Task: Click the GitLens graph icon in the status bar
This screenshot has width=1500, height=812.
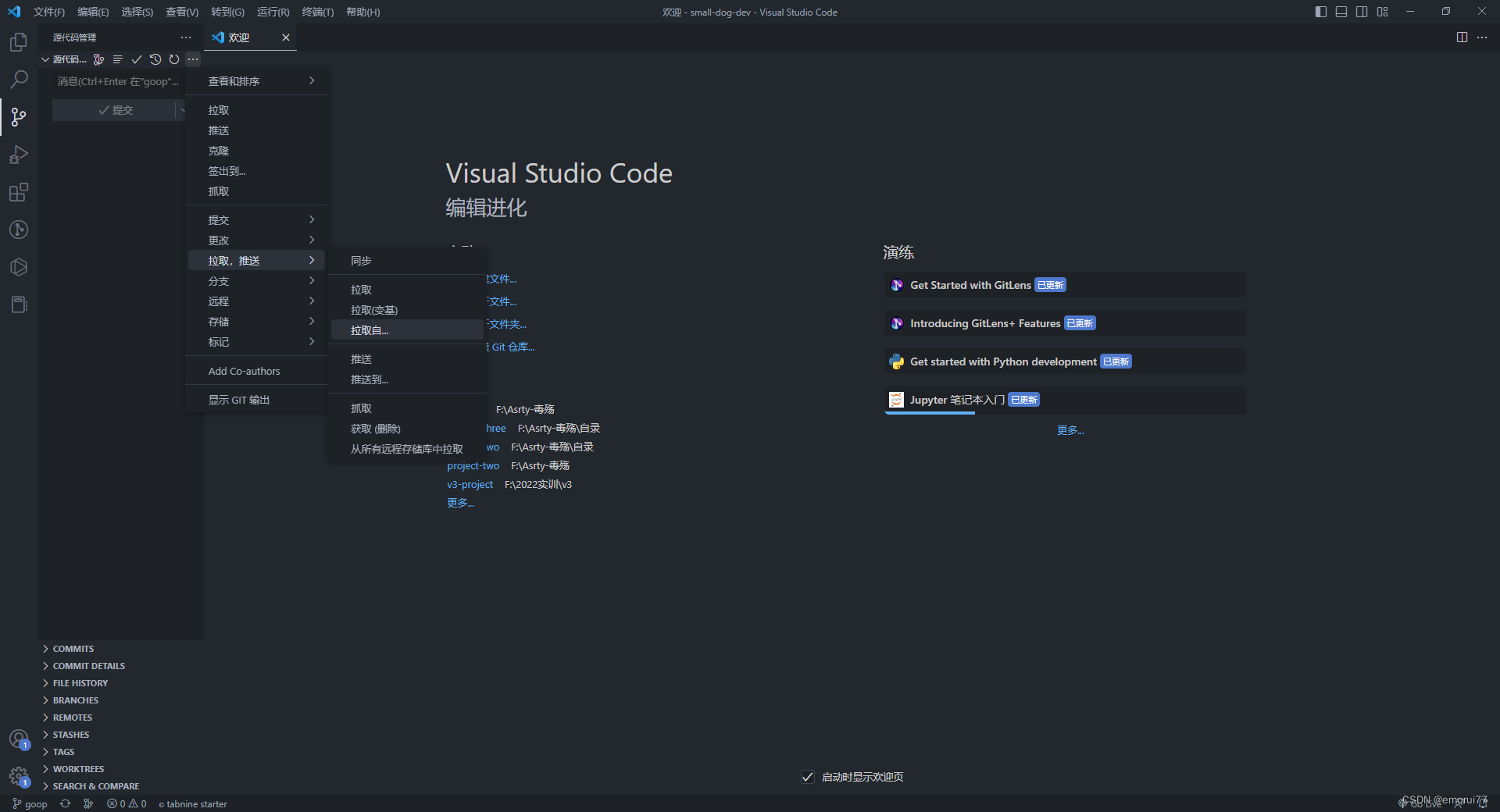Action: pyautogui.click(x=88, y=803)
